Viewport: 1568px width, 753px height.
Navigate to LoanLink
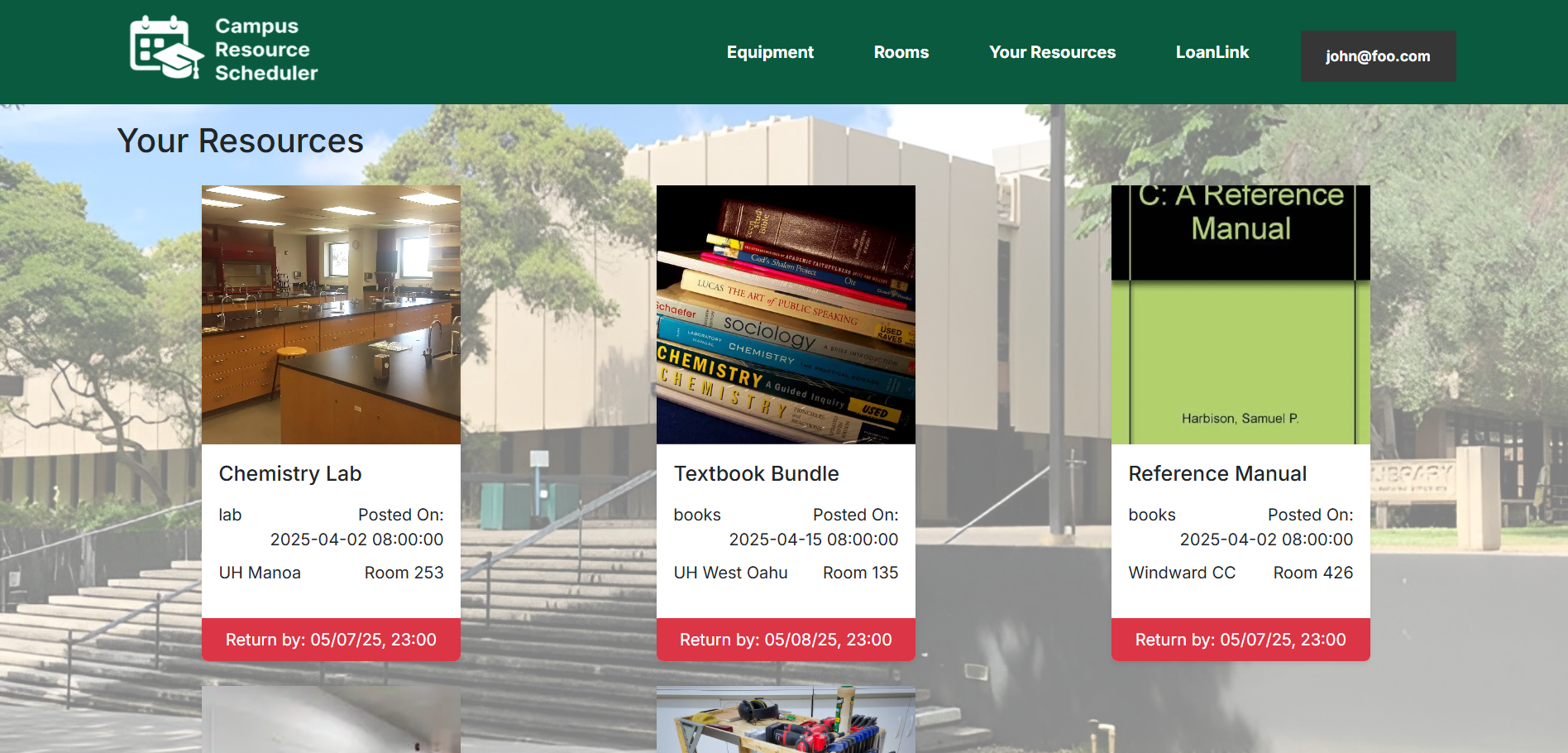point(1212,52)
